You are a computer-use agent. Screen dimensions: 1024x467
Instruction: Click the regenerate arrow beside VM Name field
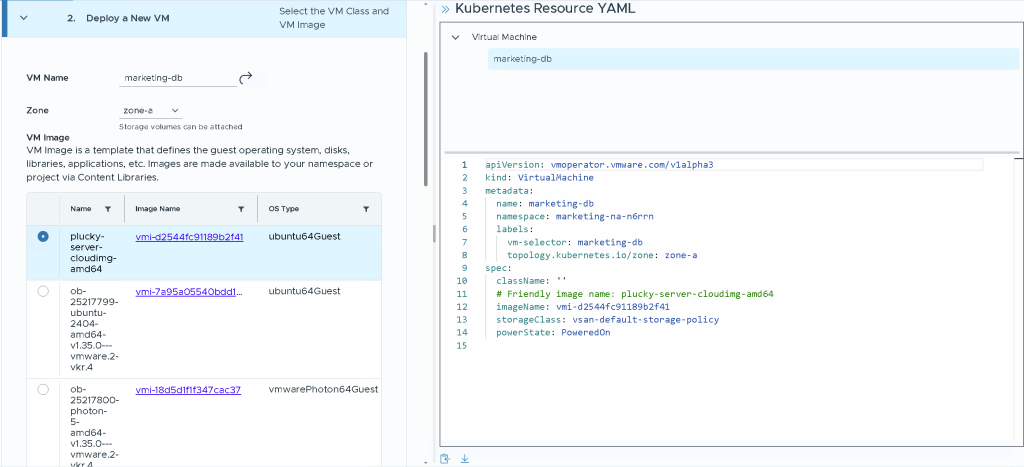pyautogui.click(x=246, y=77)
